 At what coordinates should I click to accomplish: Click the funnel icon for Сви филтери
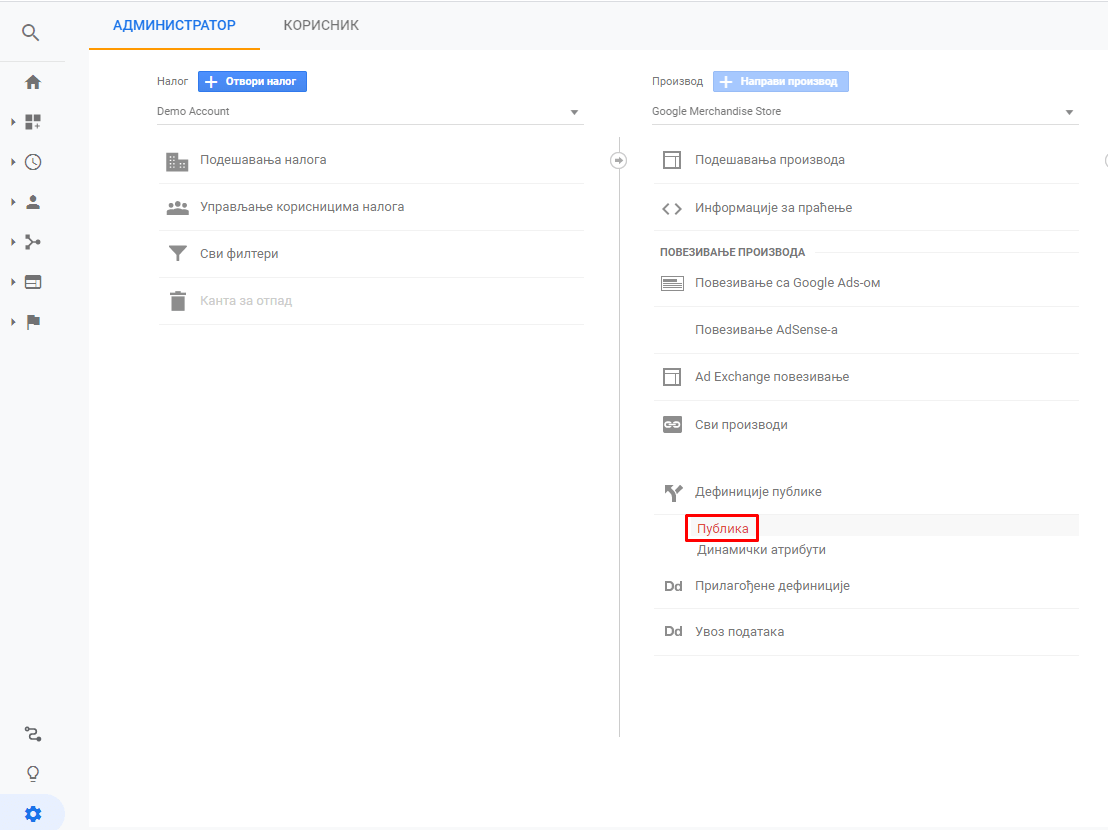[x=177, y=254]
